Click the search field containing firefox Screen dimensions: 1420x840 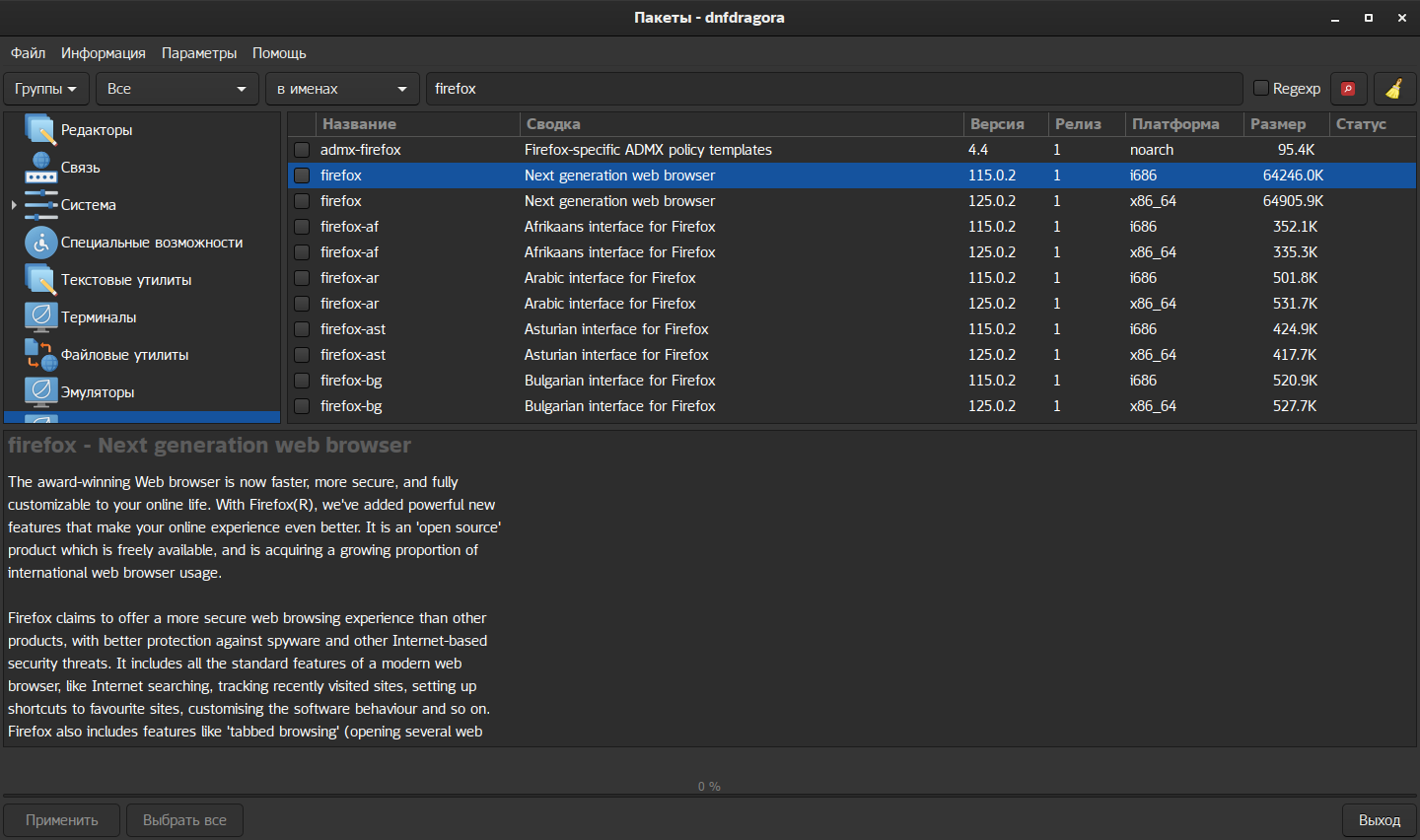pos(833,89)
